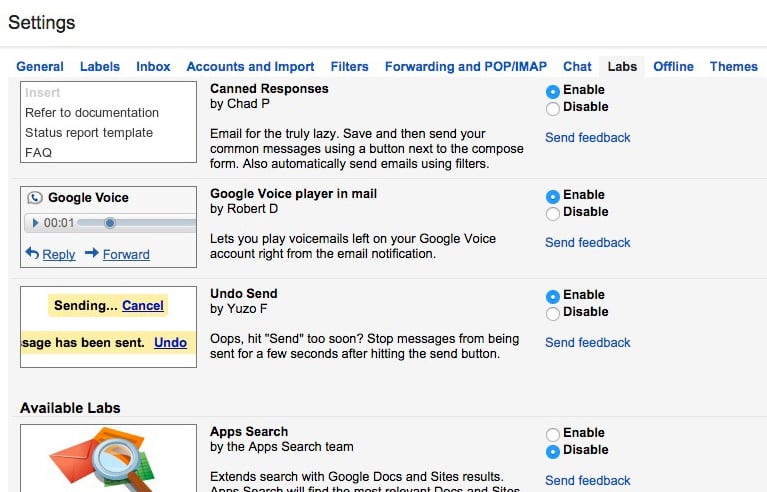Viewport: 767px width, 492px height.
Task: Switch to the Labels tab
Action: [x=100, y=67]
